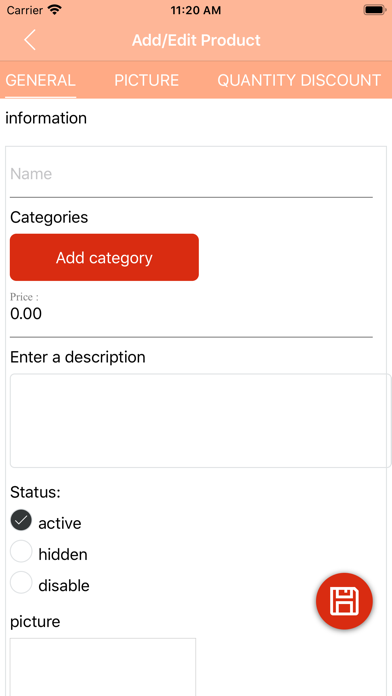Switch to the GENERAL tab

click(x=40, y=80)
